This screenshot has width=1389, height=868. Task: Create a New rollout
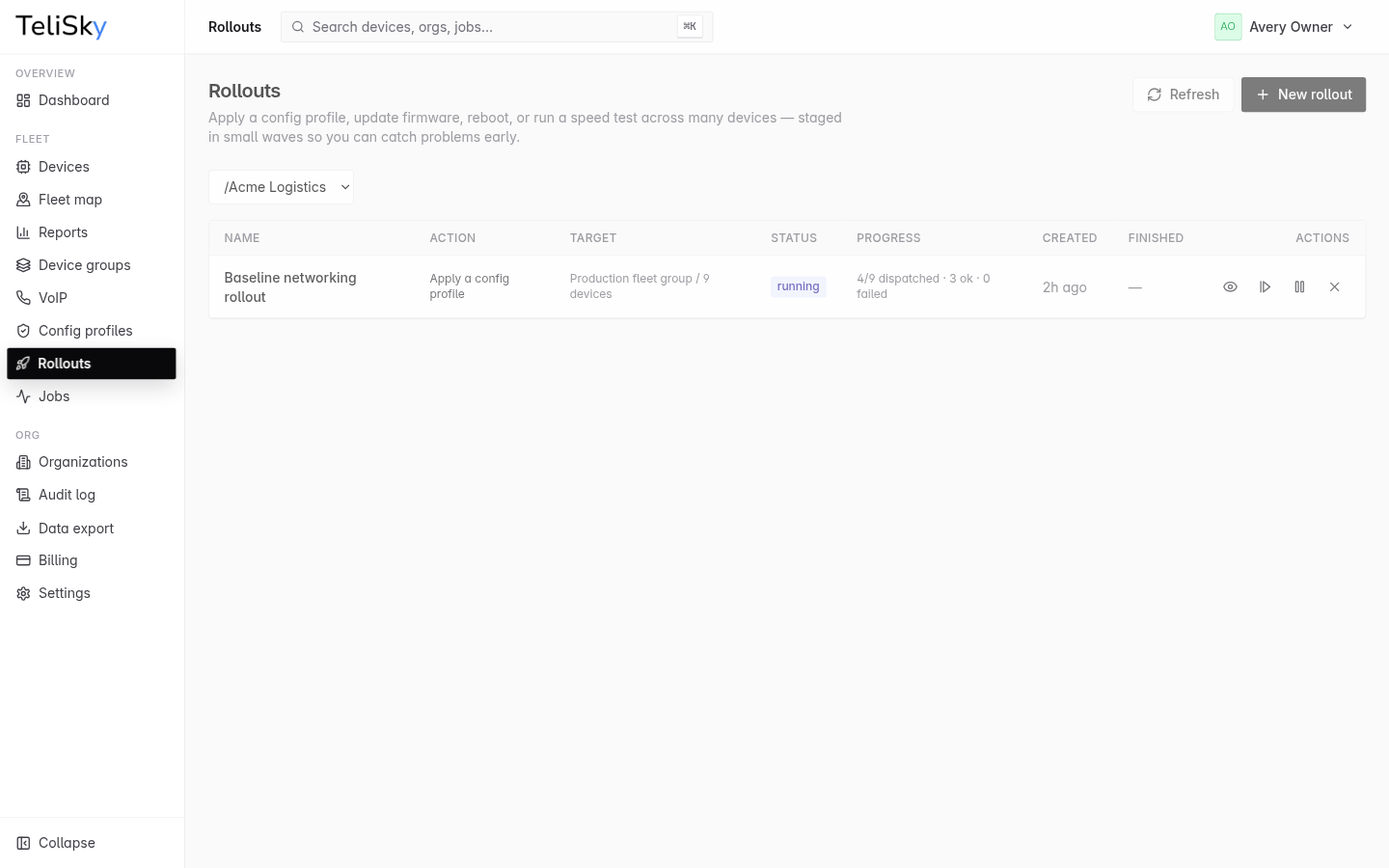pyautogui.click(x=1303, y=95)
